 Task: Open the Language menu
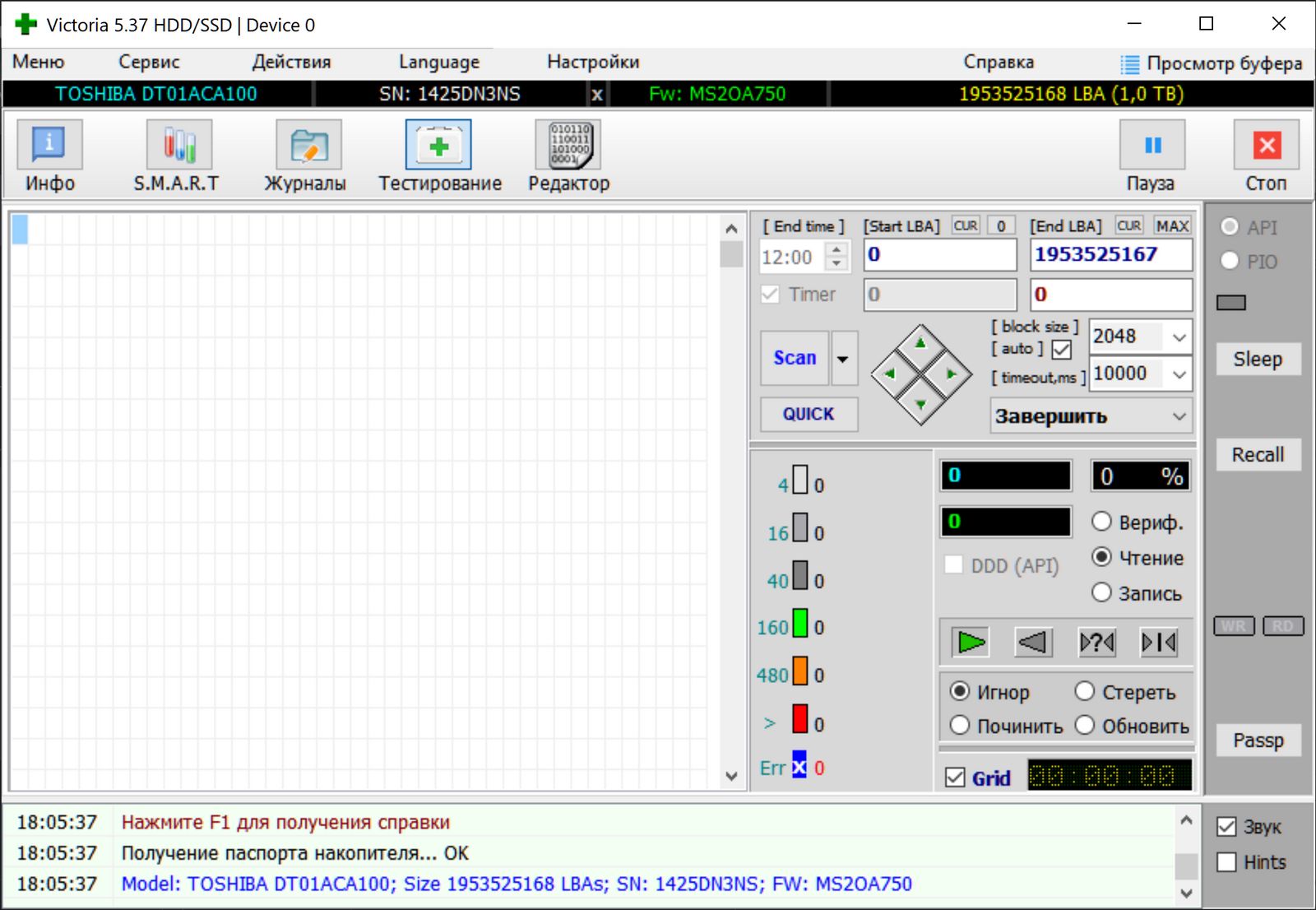pyautogui.click(x=438, y=62)
